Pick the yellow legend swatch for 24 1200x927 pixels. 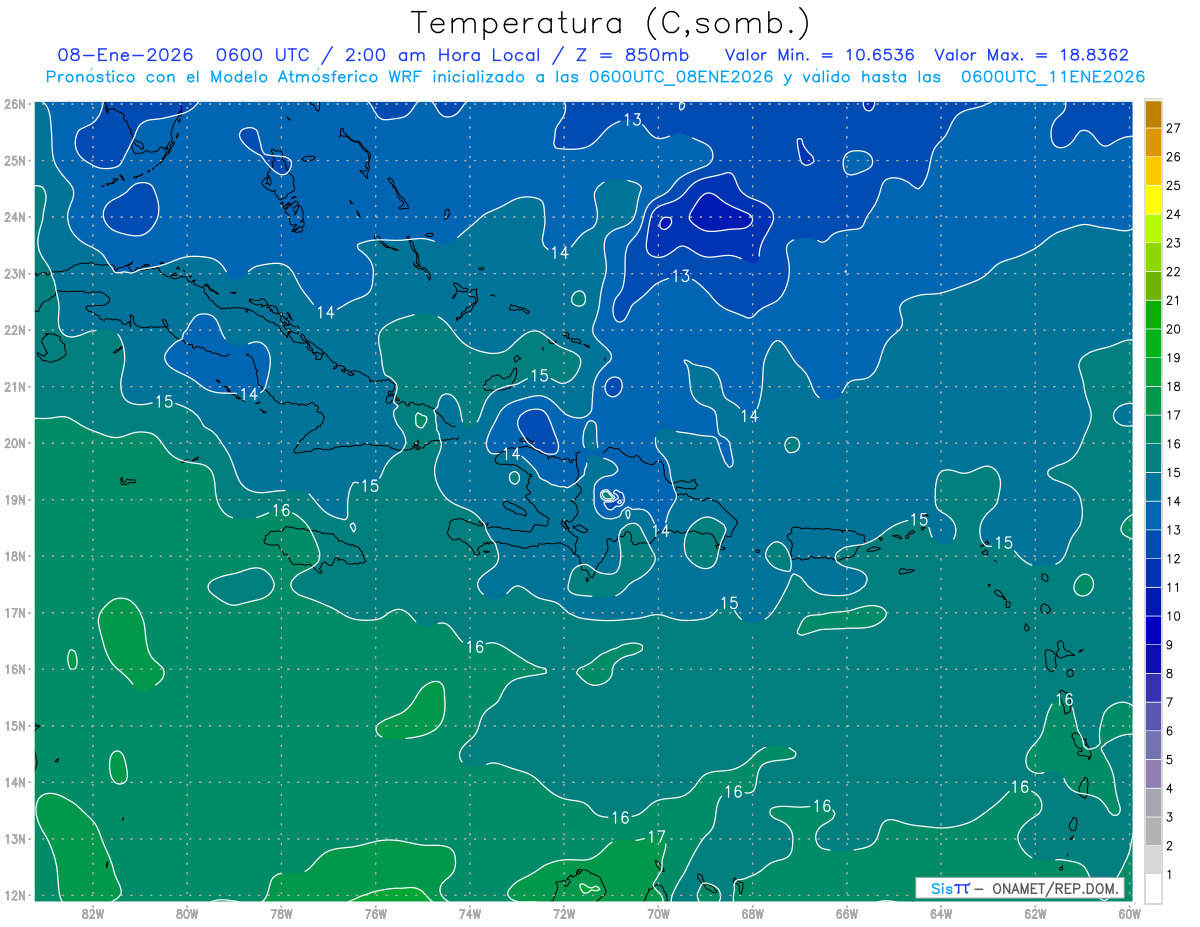[x=1153, y=200]
